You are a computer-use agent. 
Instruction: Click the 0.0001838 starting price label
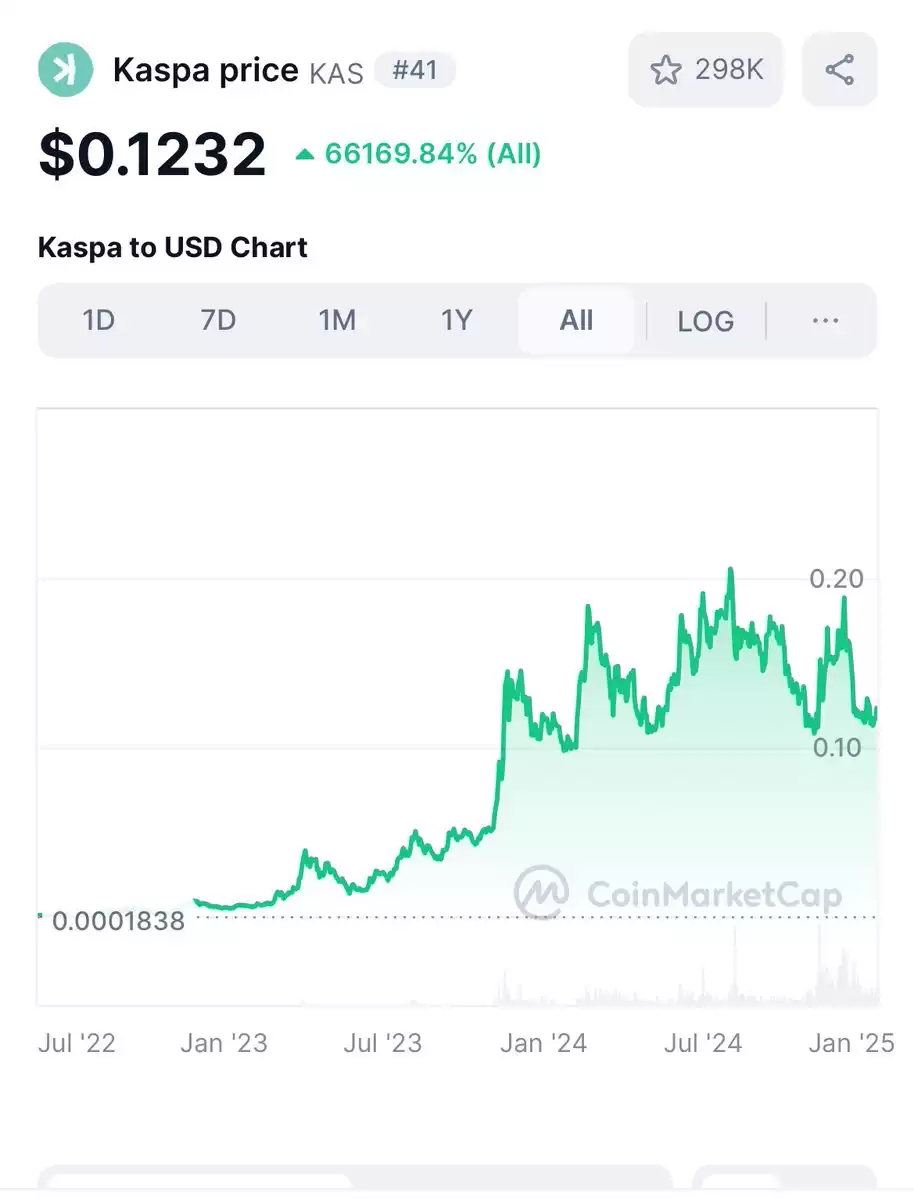click(119, 921)
